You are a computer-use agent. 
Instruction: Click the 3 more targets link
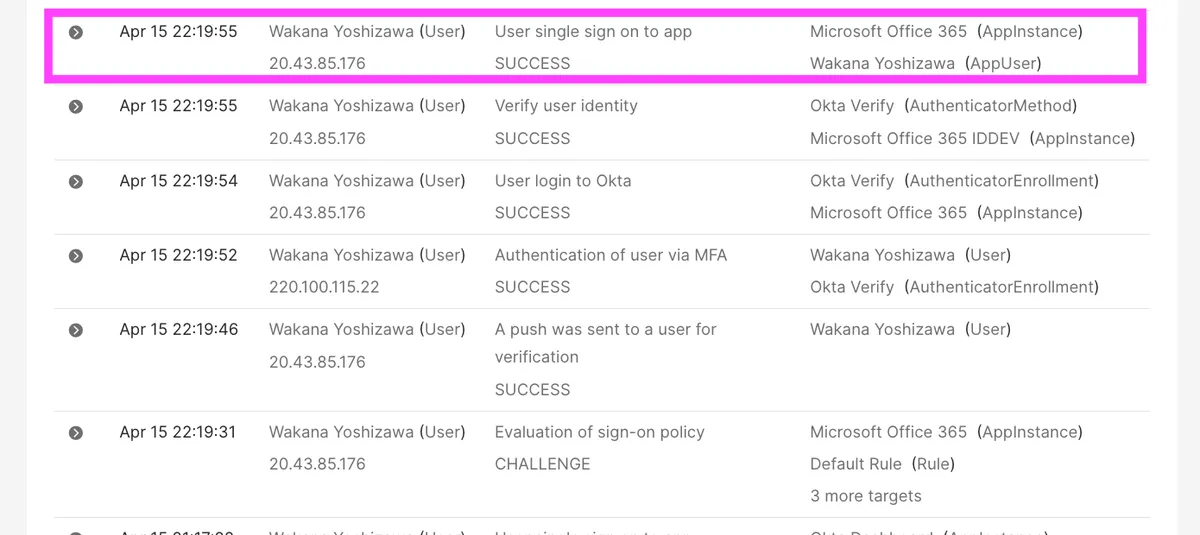866,496
